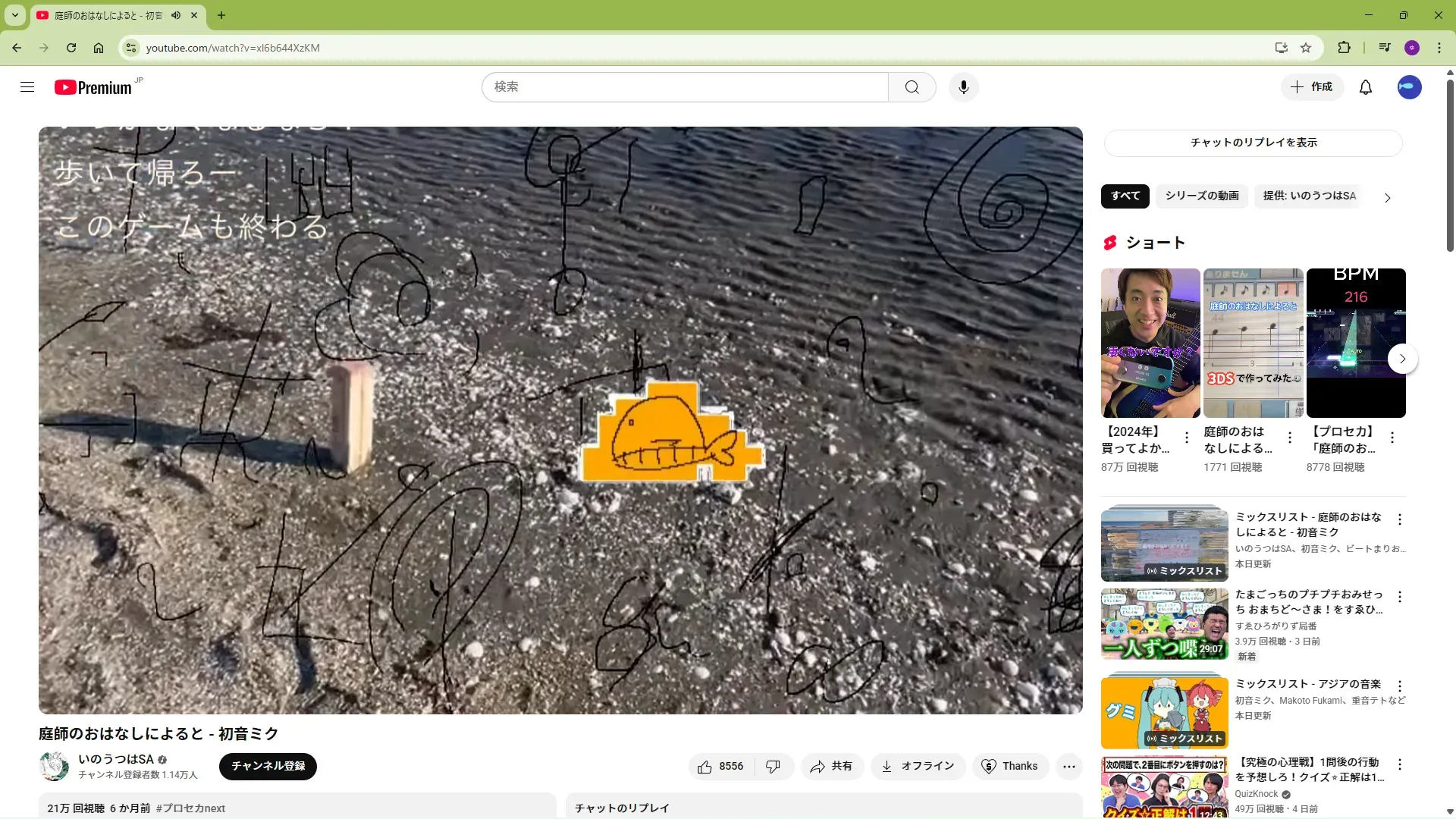
Task: Open the hamburger guide menu
Action: pyautogui.click(x=27, y=87)
